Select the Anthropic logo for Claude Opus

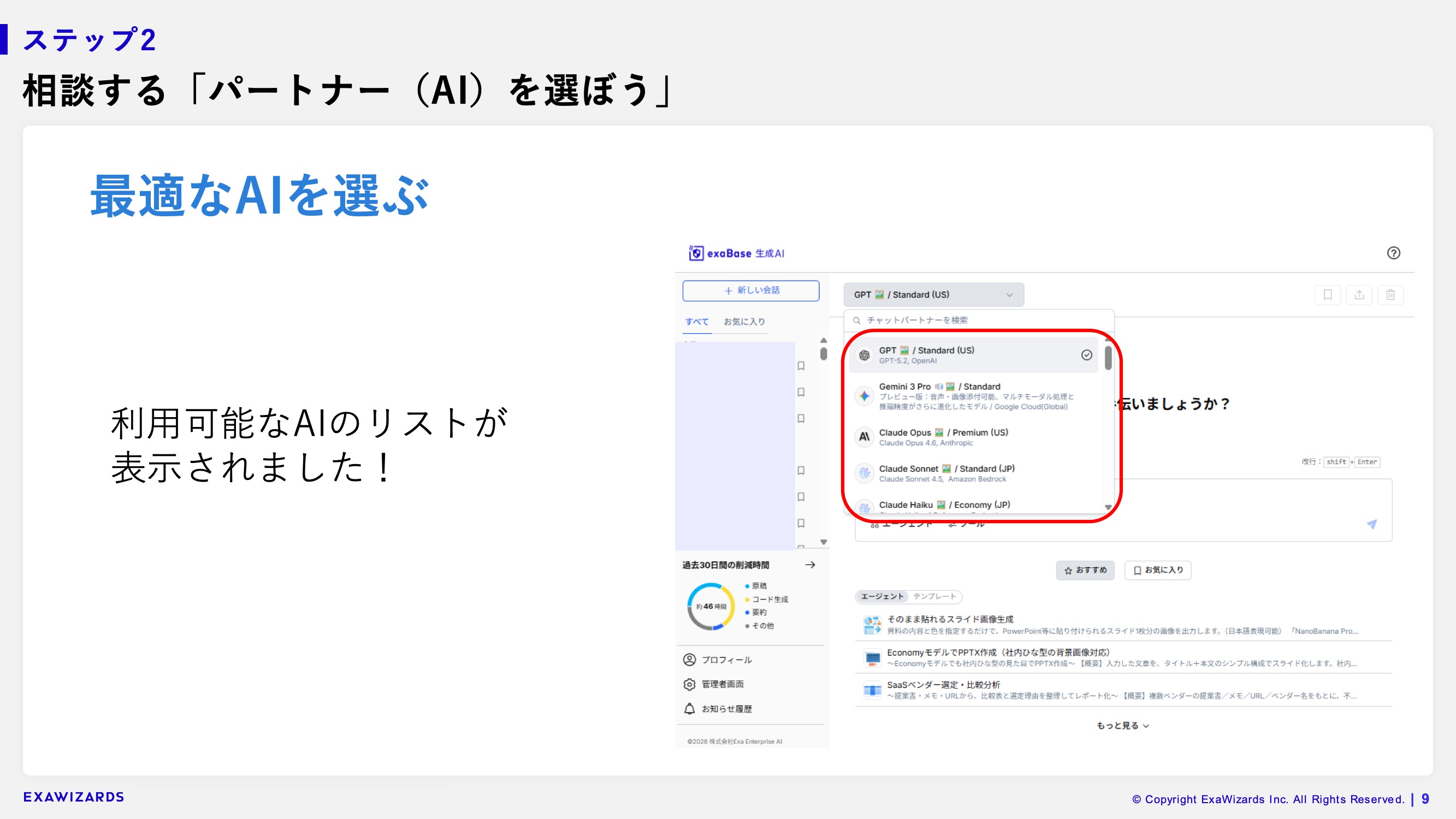click(864, 437)
